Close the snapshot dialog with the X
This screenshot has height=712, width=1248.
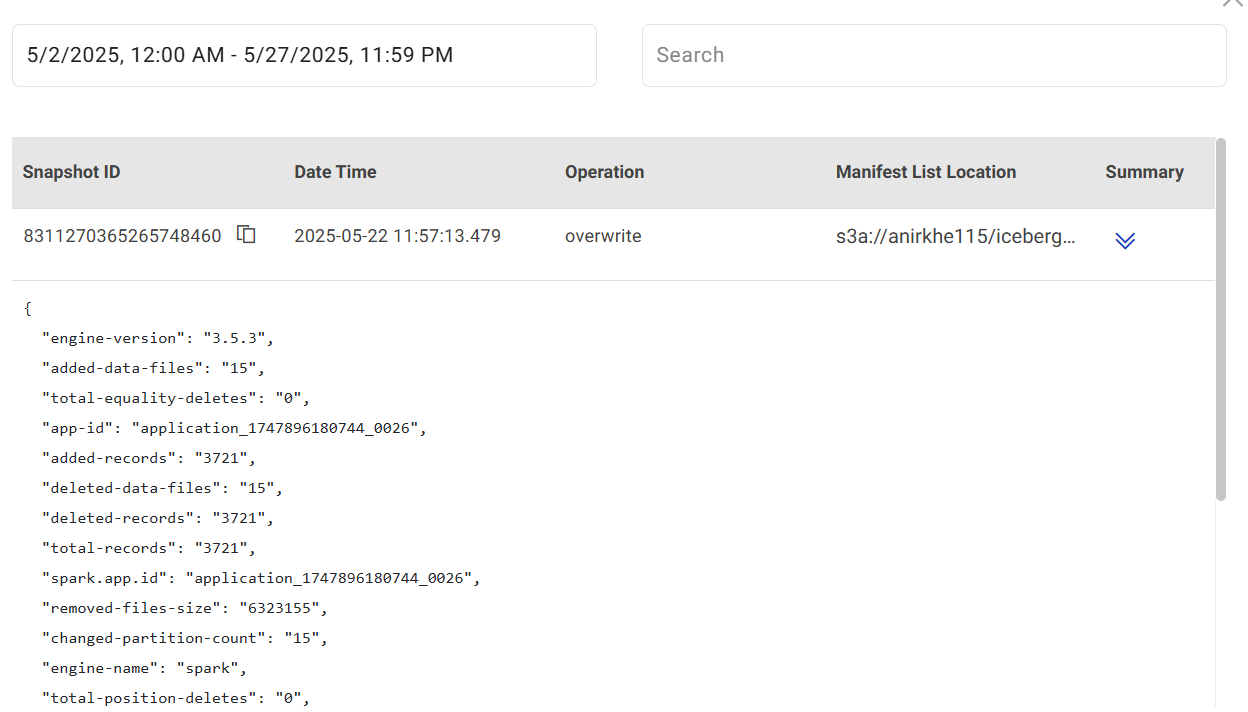[1232, 3]
